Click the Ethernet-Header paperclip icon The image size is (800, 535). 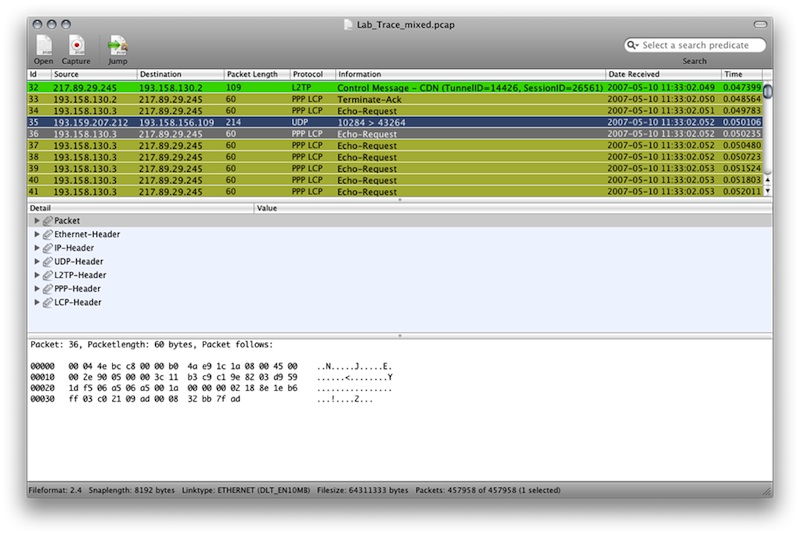pyautogui.click(x=48, y=234)
